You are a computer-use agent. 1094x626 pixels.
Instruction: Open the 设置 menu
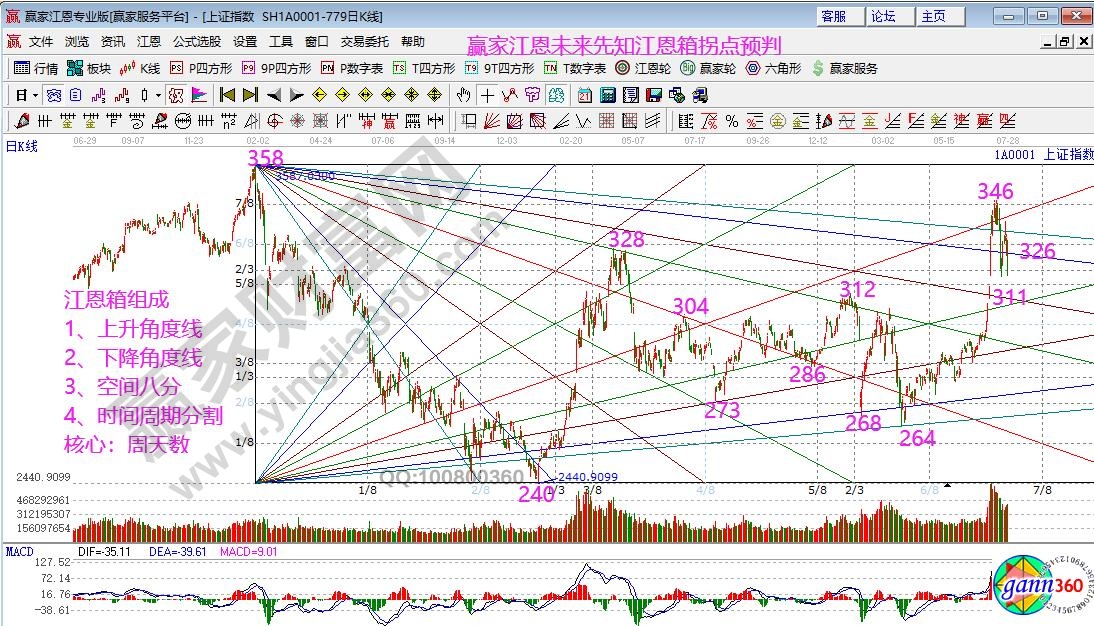(x=245, y=42)
